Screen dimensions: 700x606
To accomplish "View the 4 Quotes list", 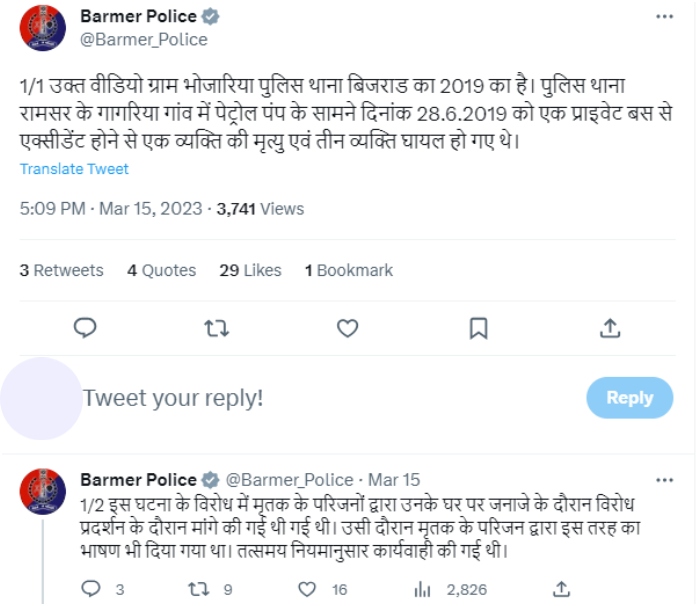I will 162,270.
